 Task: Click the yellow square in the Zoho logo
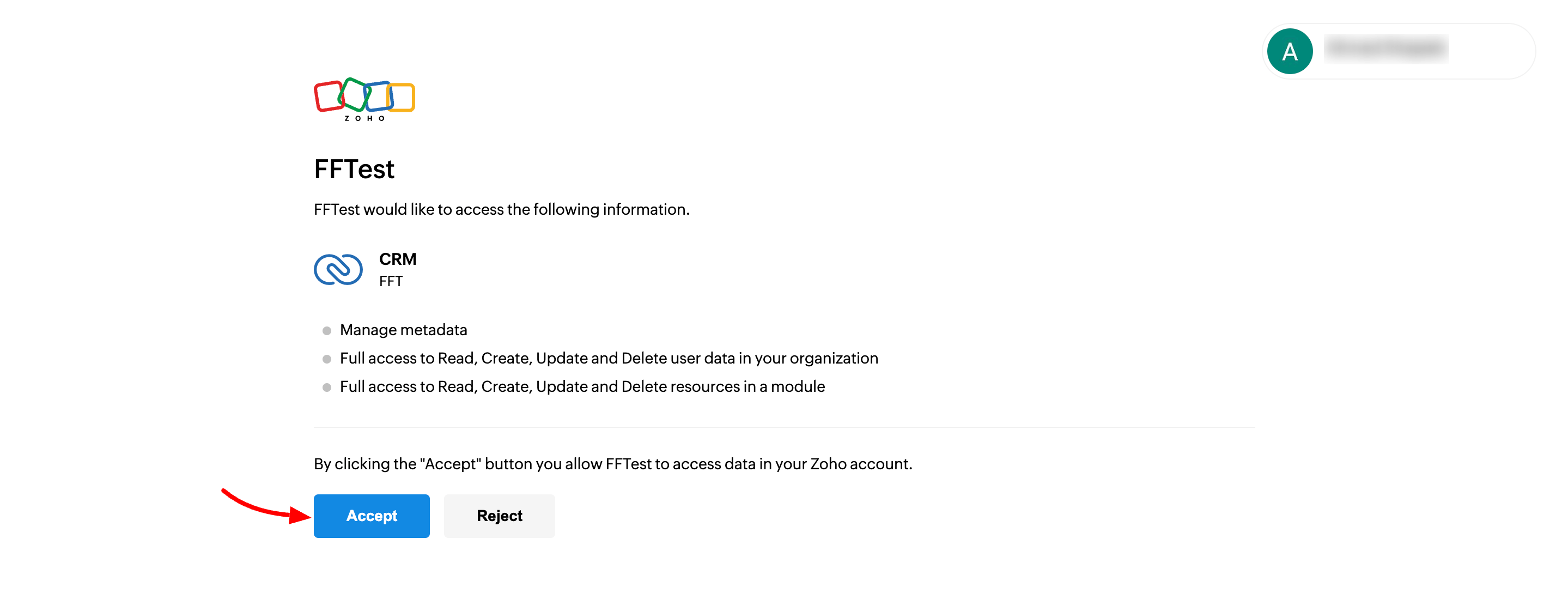coord(402,98)
